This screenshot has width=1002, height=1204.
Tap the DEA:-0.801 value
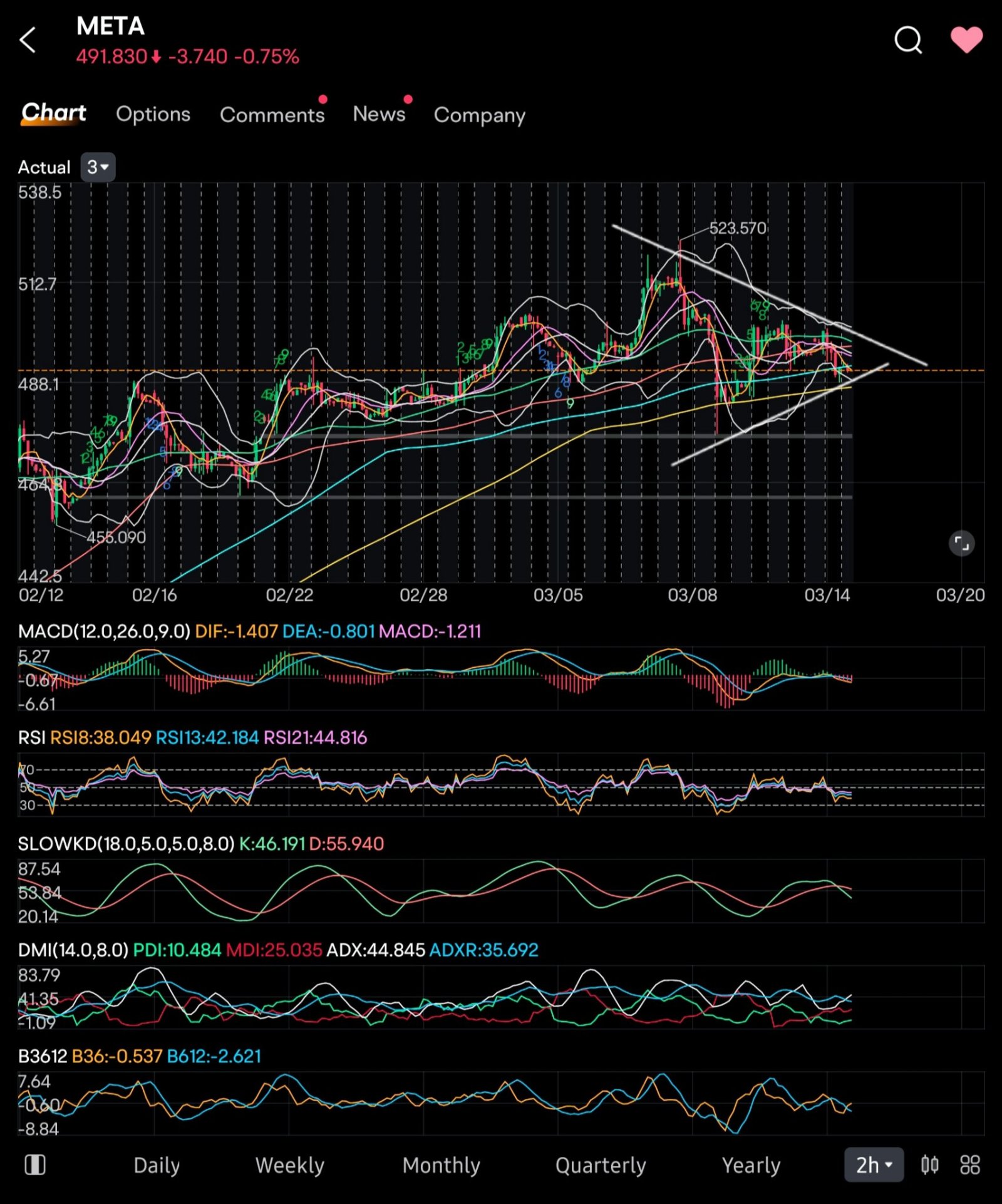329,631
